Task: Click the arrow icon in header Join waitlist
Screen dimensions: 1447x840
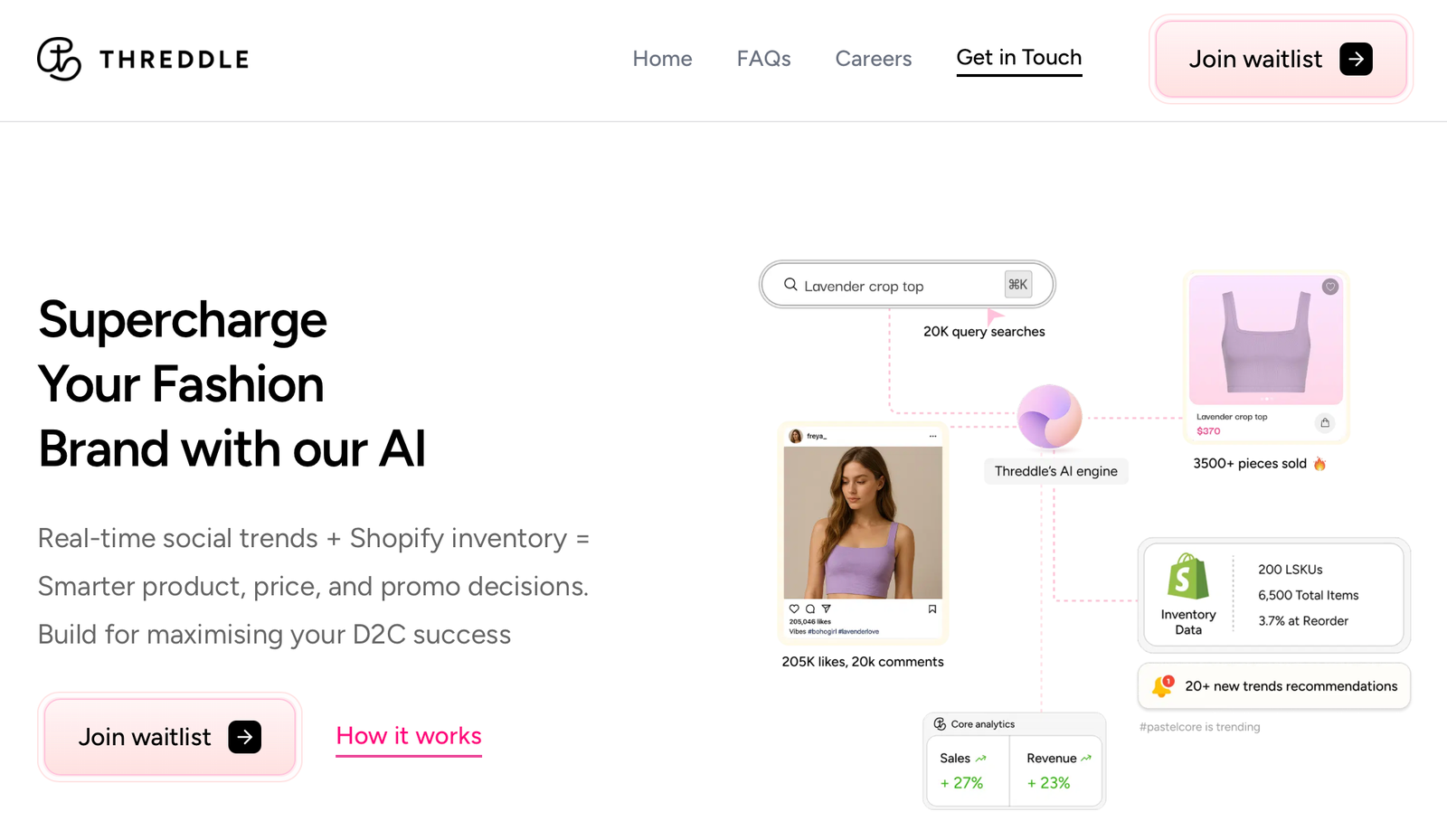Action: click(1356, 59)
